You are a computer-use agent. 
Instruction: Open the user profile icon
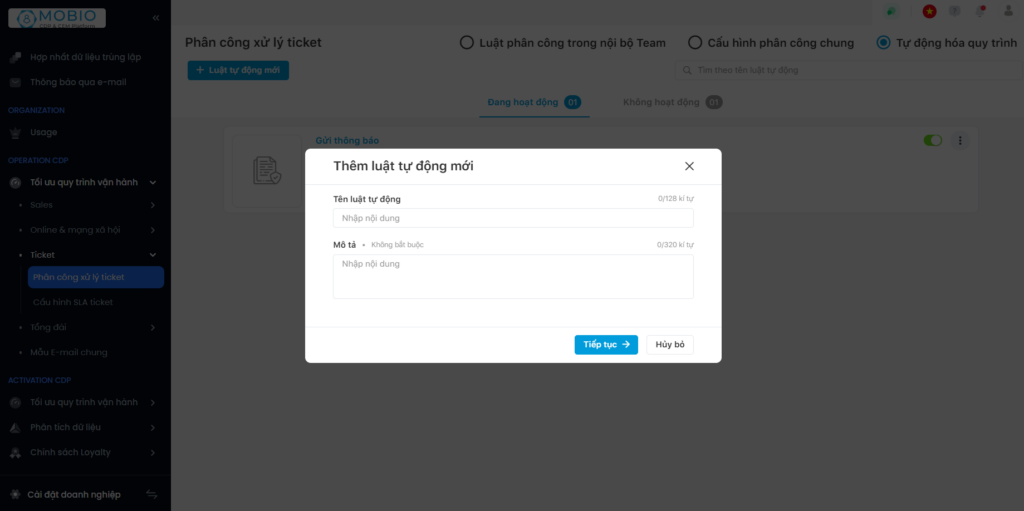point(1007,11)
